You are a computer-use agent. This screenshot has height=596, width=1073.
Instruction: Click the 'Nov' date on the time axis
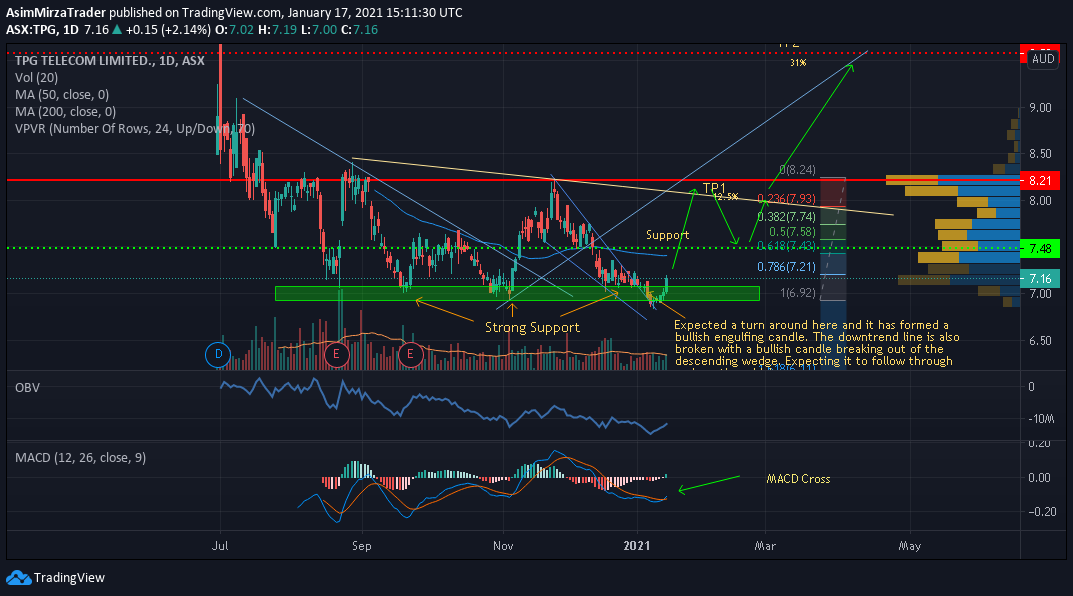(x=503, y=546)
